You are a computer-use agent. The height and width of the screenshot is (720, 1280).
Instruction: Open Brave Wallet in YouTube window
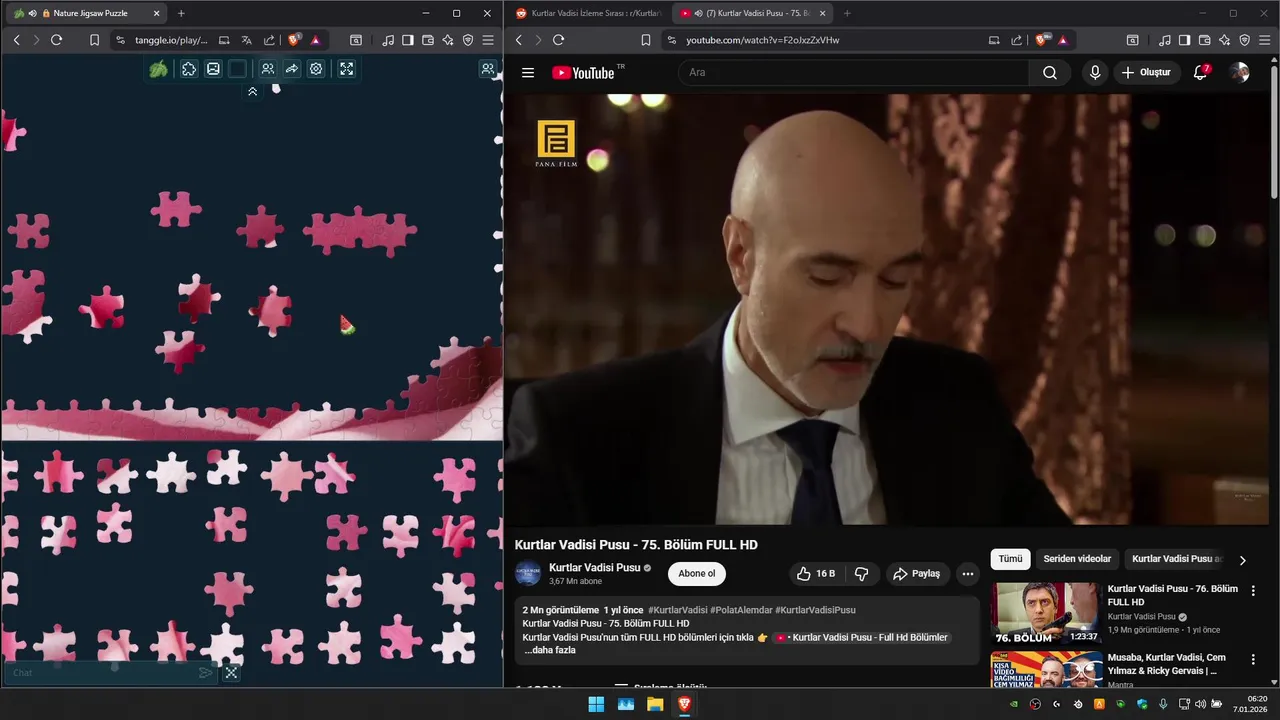1204,40
